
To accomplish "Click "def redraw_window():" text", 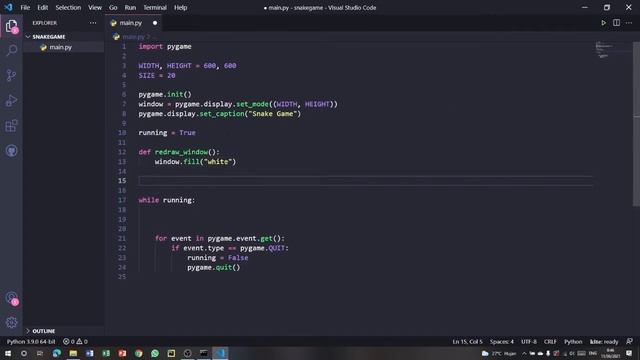I will click(179, 152).
